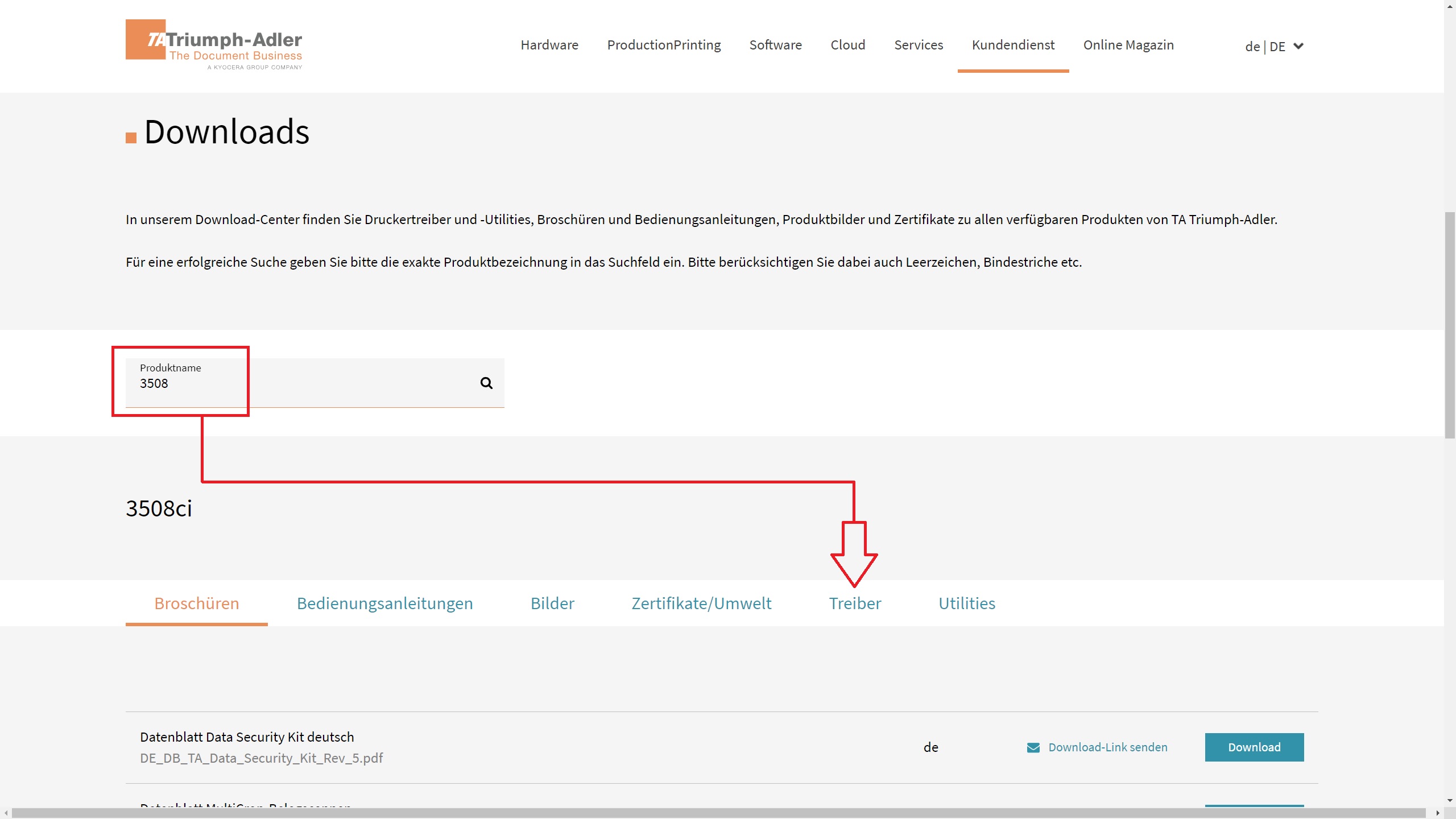Click the DE_DB_TA_Data_Security_Kit_Rev_5.pdf filename
Image resolution: width=1456 pixels, height=819 pixels.
[x=262, y=758]
